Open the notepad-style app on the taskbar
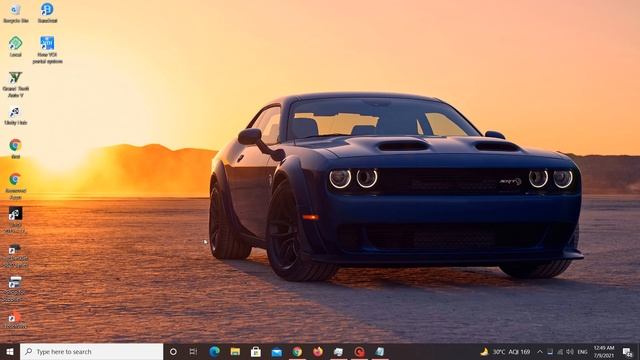 [x=380, y=351]
